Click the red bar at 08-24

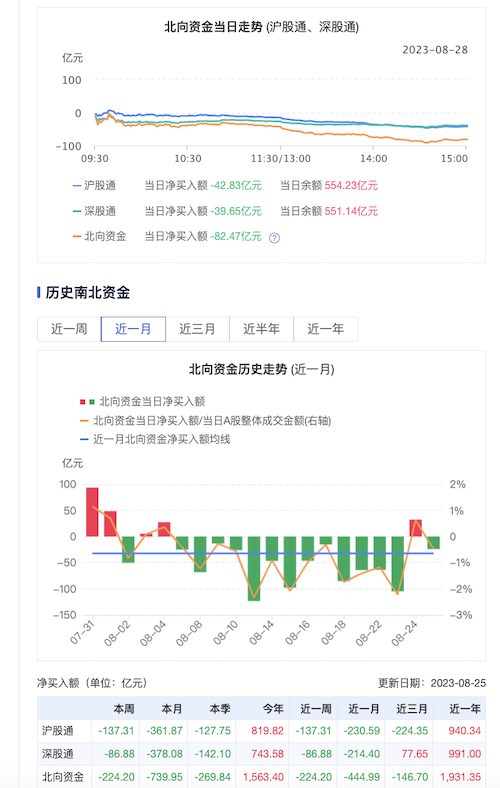coord(416,528)
